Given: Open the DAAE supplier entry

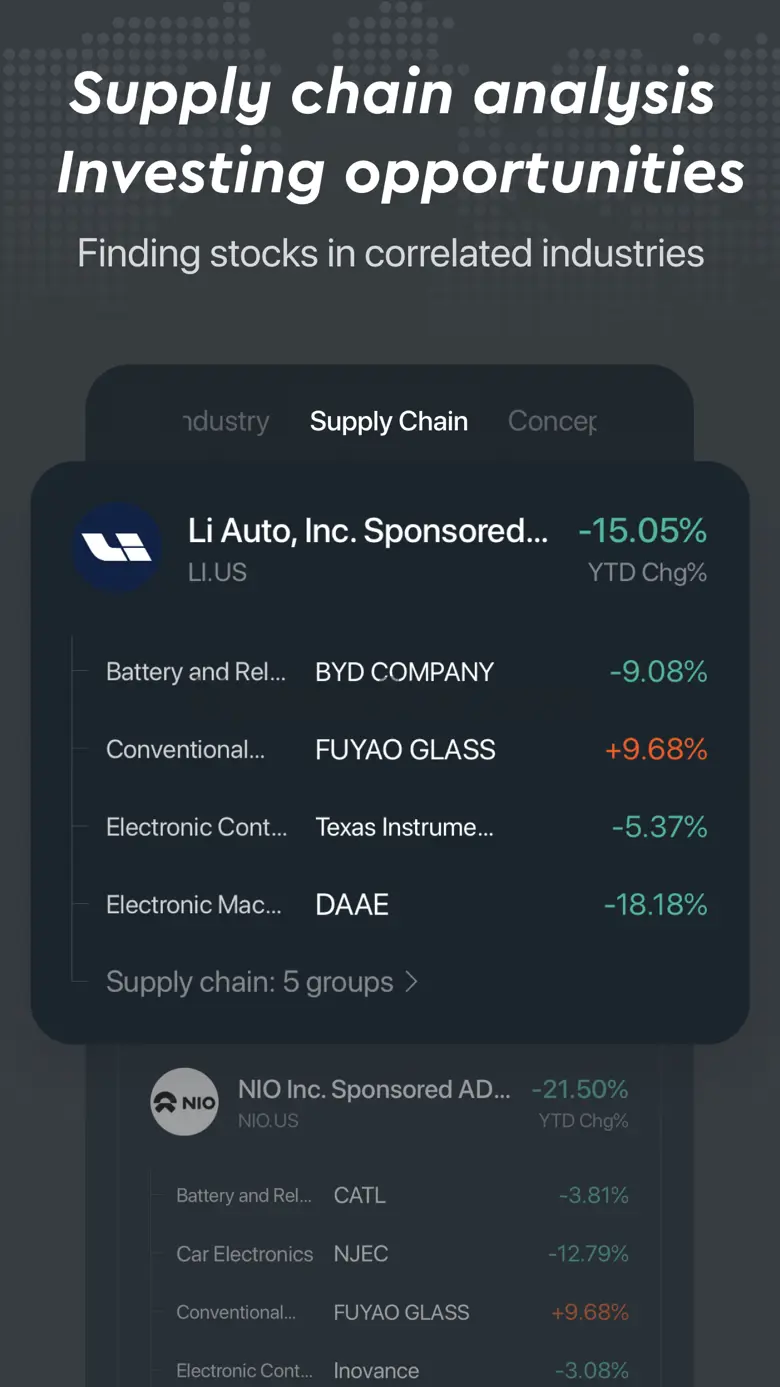Looking at the screenshot, I should (x=352, y=905).
